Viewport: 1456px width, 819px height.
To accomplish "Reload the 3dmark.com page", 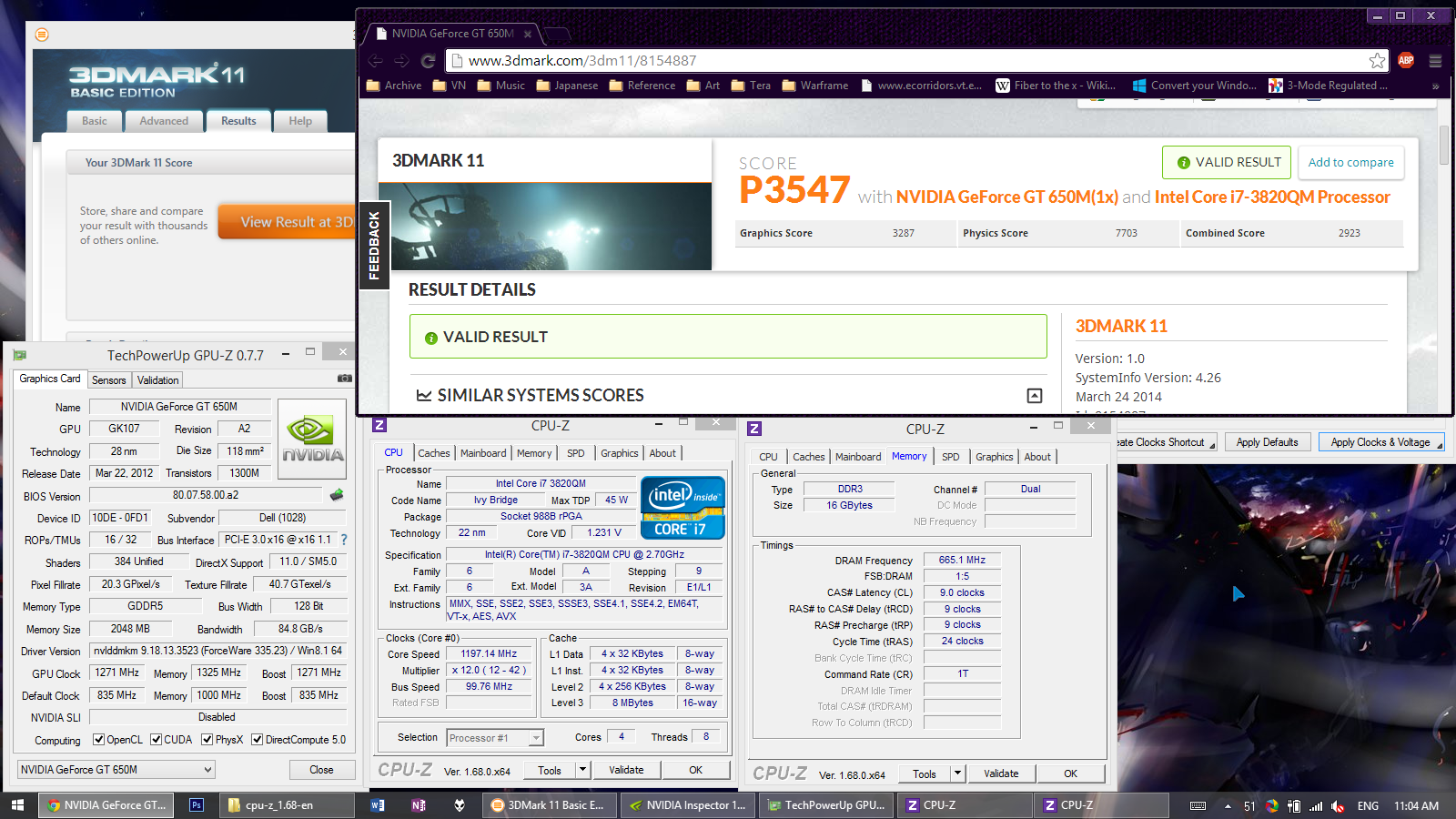I will 428,61.
